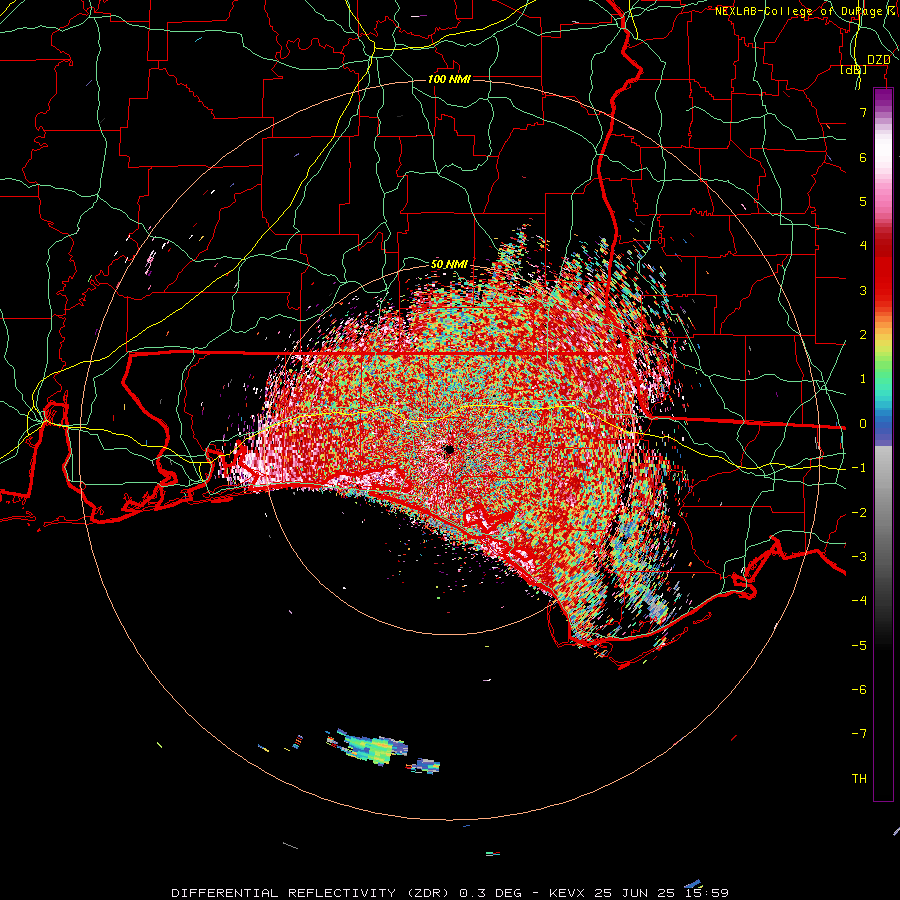Click the legend value -2
The height and width of the screenshot is (900, 900).
[x=859, y=512]
